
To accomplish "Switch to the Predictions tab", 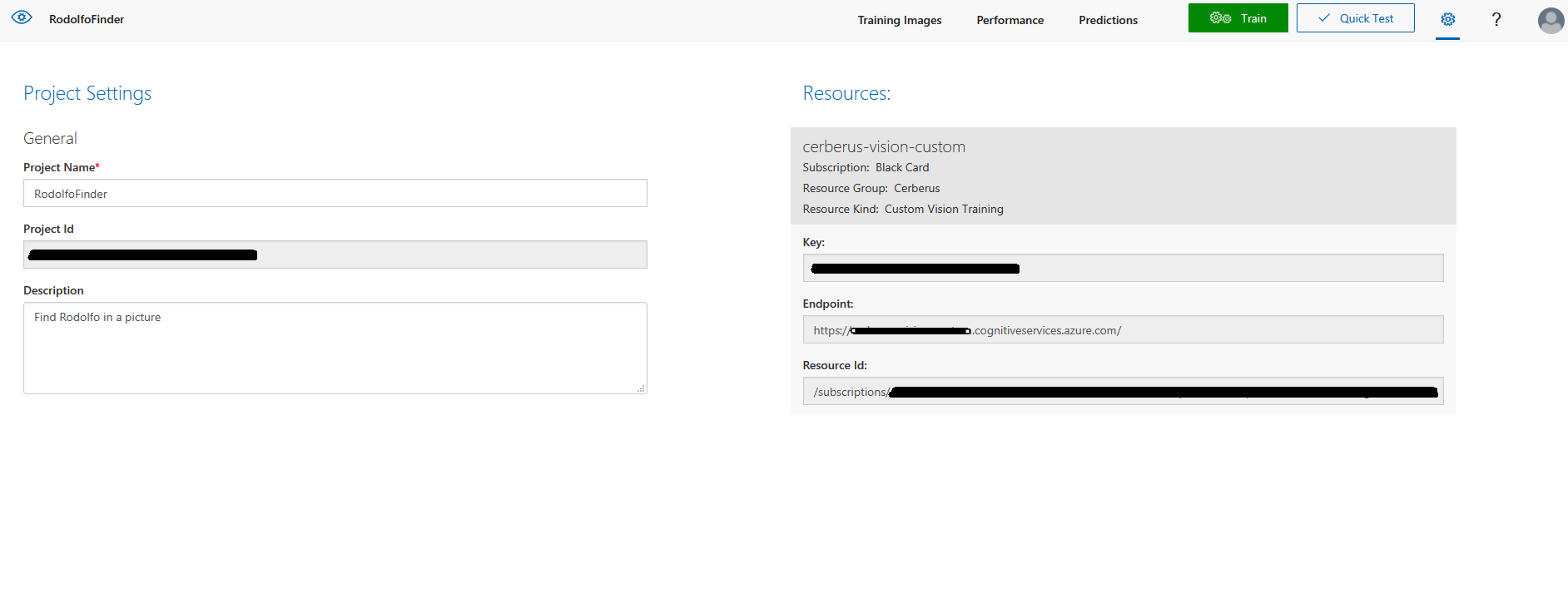I will 1108,20.
